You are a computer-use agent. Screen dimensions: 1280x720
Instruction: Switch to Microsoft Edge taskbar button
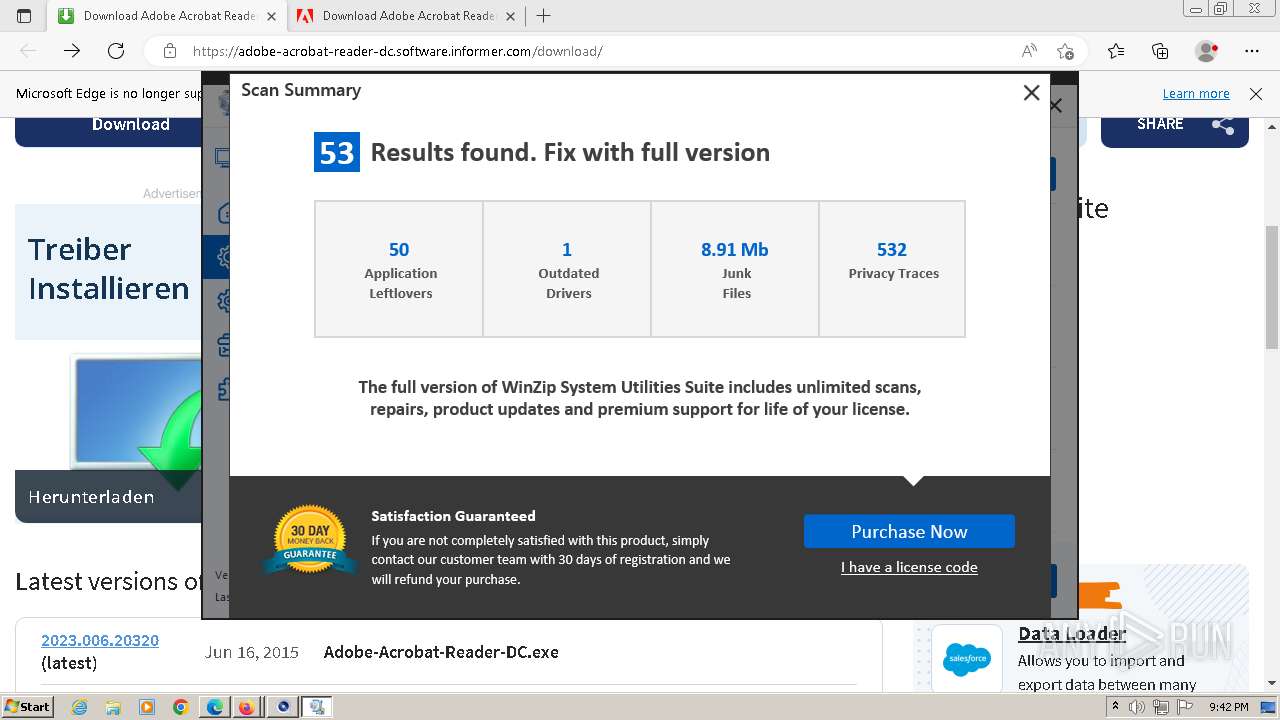click(215, 707)
